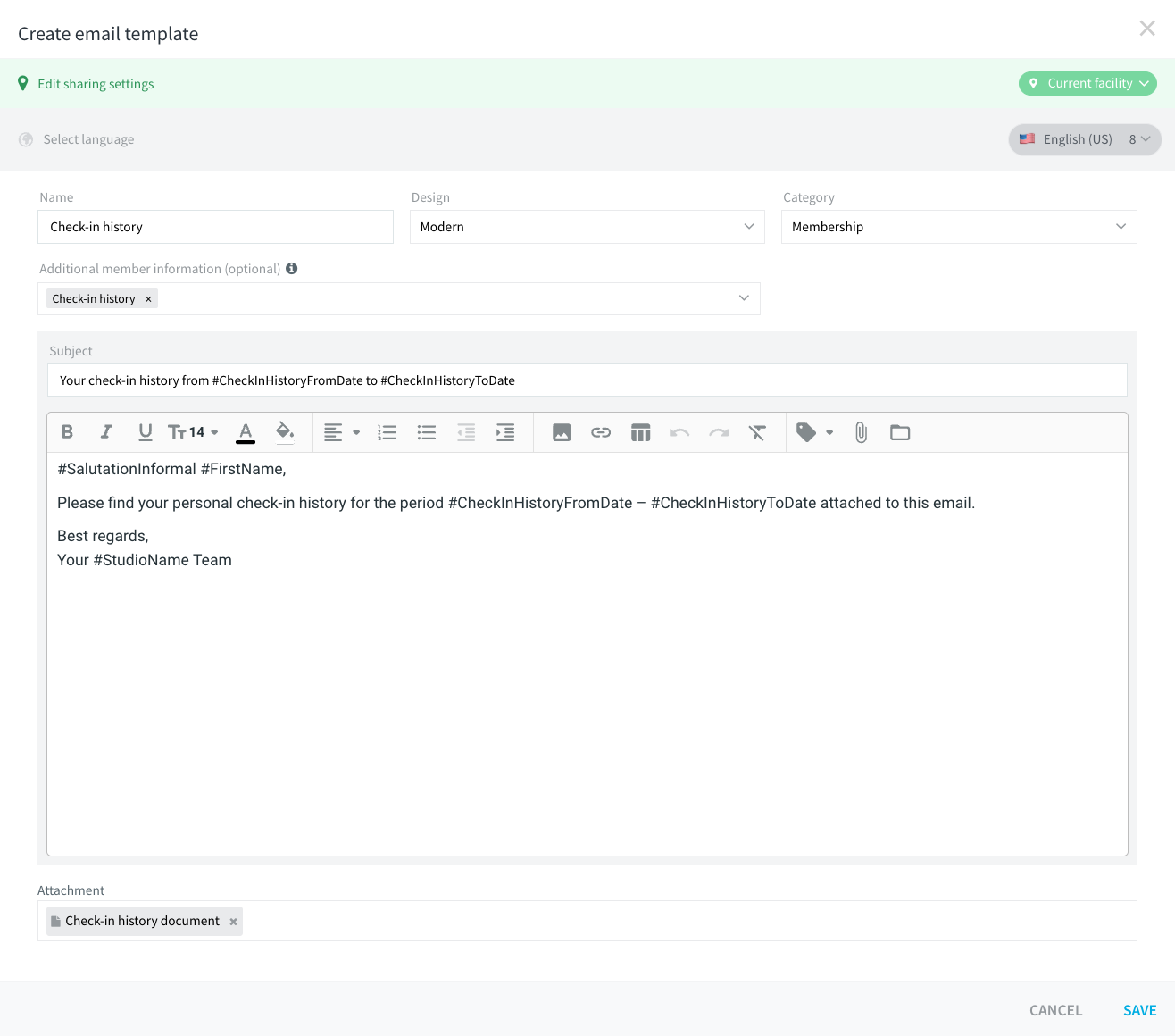Toggle italic formatting in editor toolbar
1175x1036 pixels.
tap(106, 432)
